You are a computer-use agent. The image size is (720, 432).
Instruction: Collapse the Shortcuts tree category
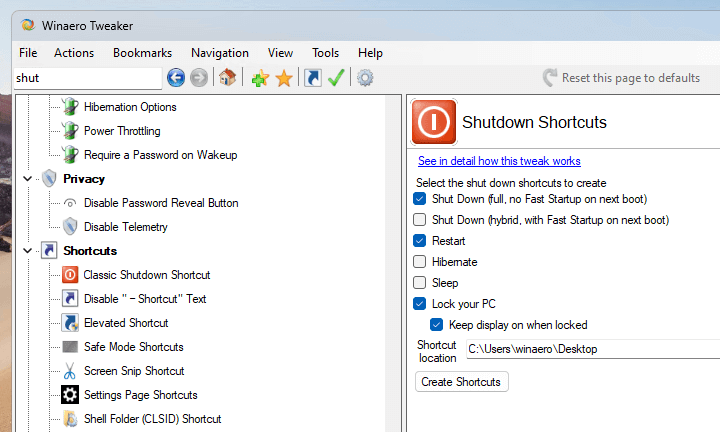click(27, 251)
